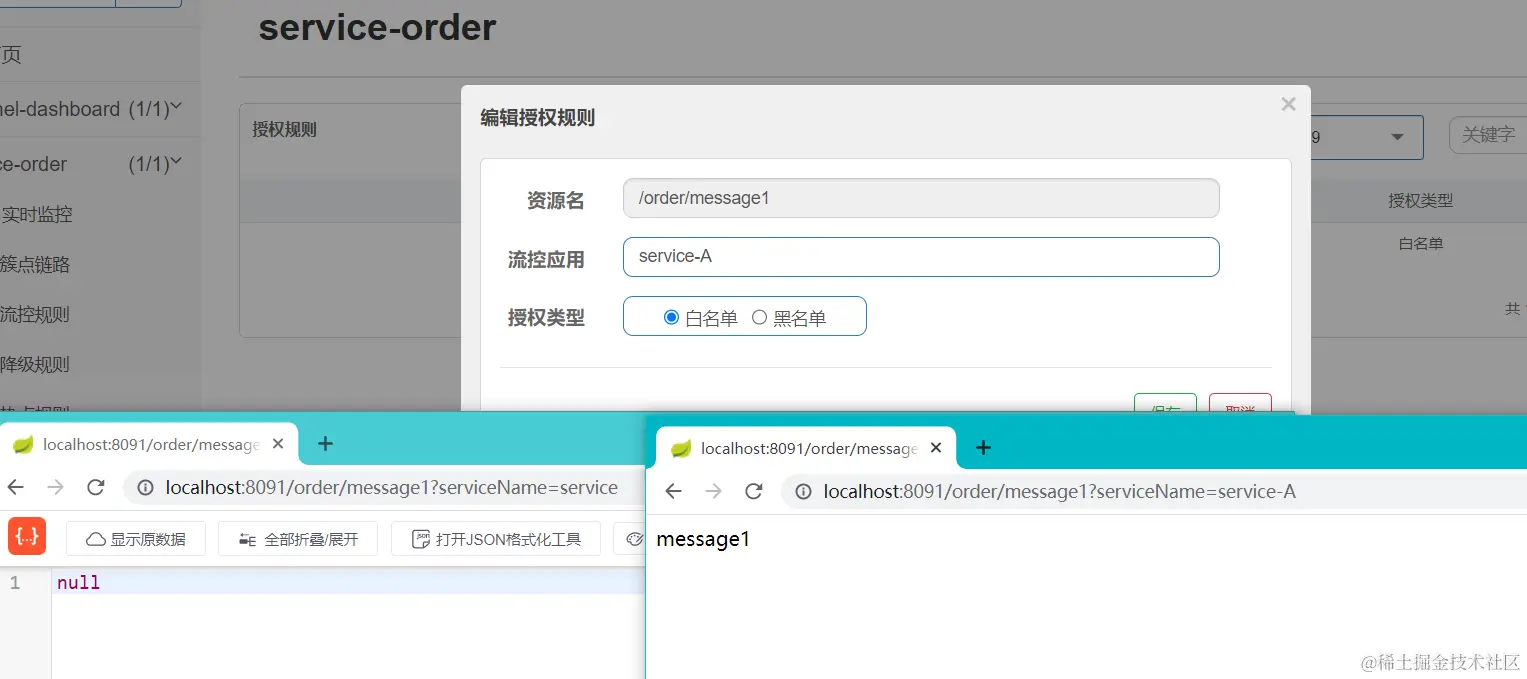The image size is (1527, 679).
Task: Go back in the left browser window
Action: [x=15, y=487]
